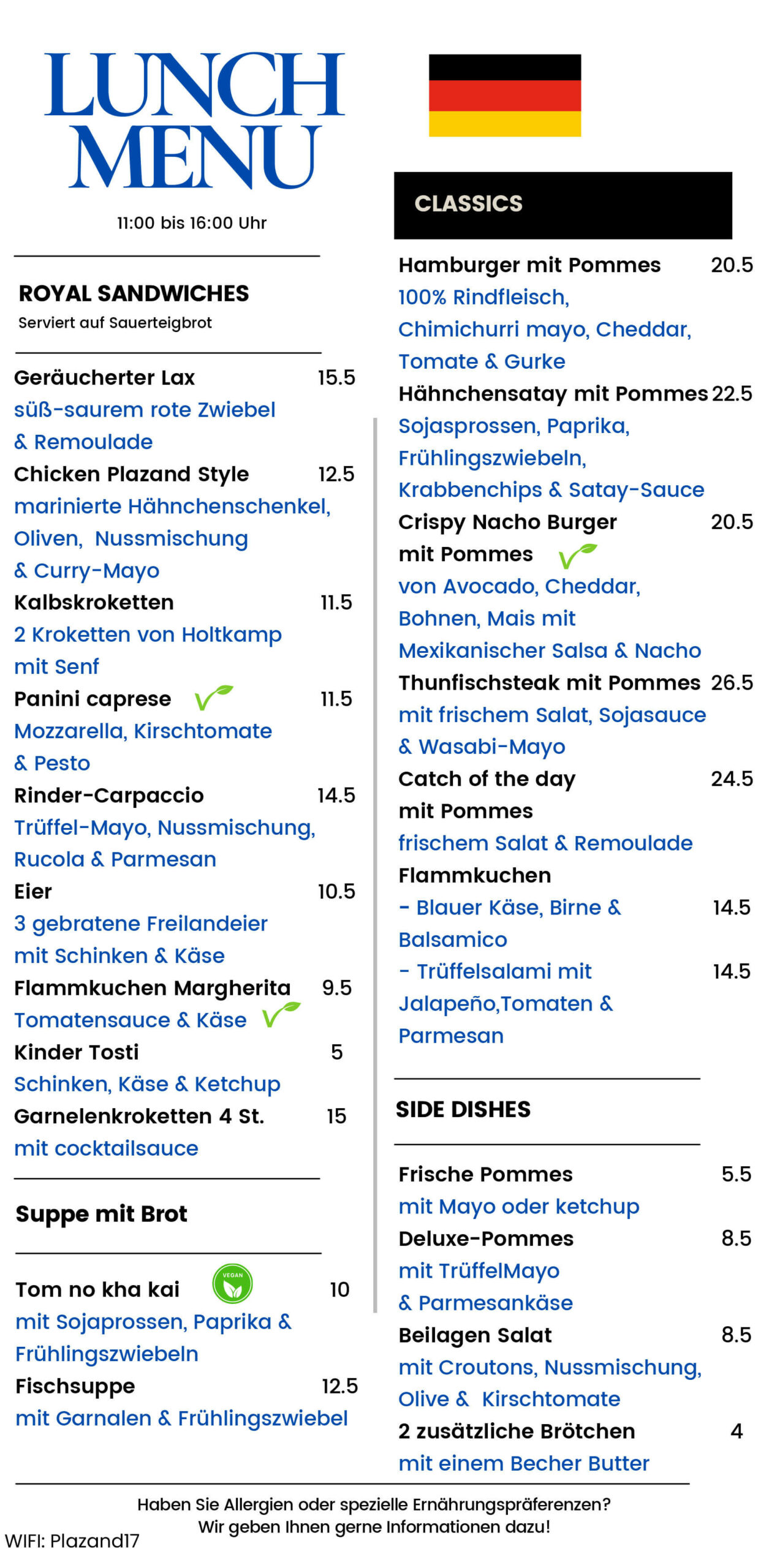Image resolution: width=769 pixels, height=1568 pixels.
Task: Select the Kinder Tosti item
Action: (x=77, y=1052)
